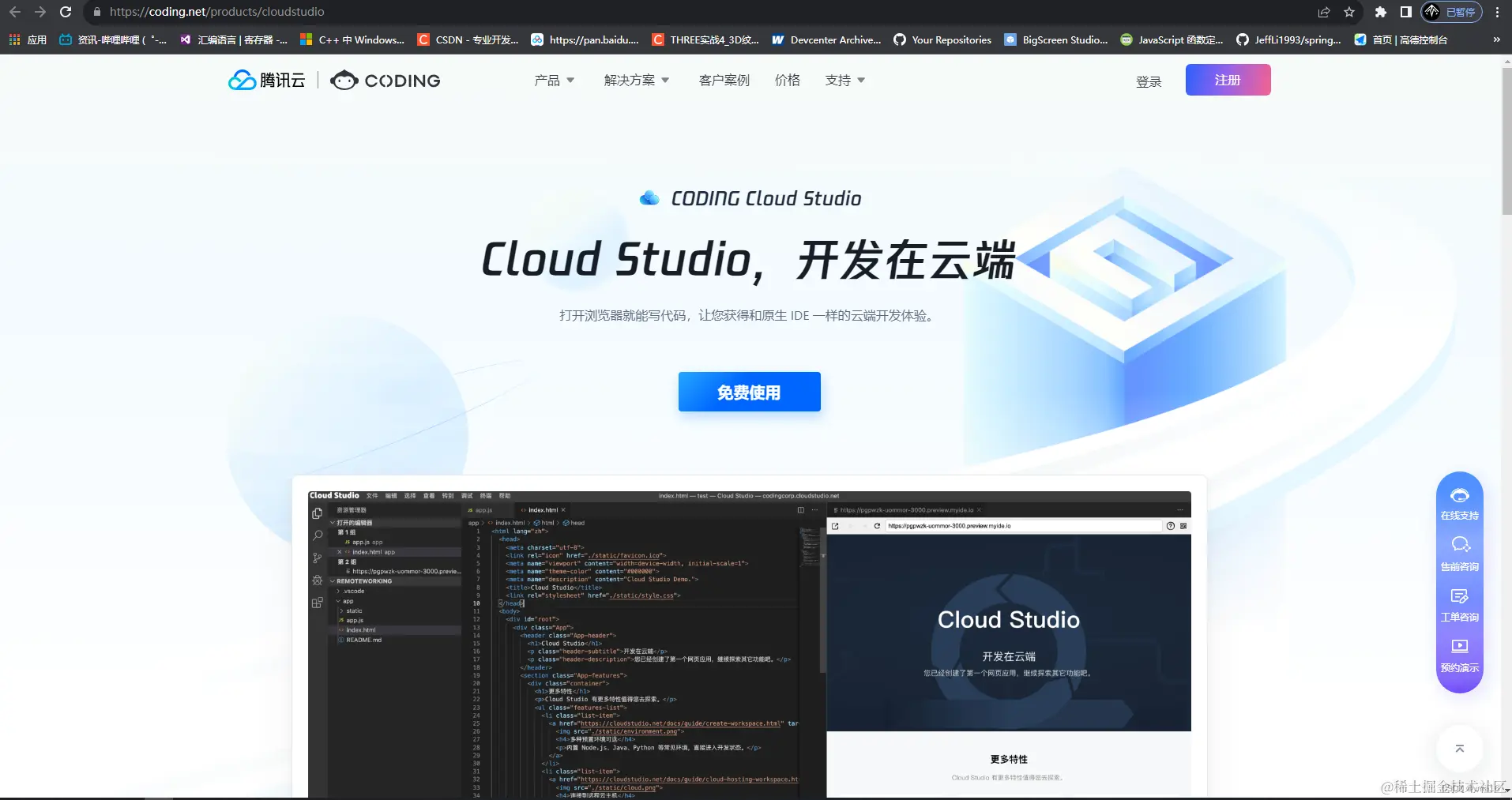Click the 注册 register button
The height and width of the screenshot is (800, 1512).
[1228, 80]
